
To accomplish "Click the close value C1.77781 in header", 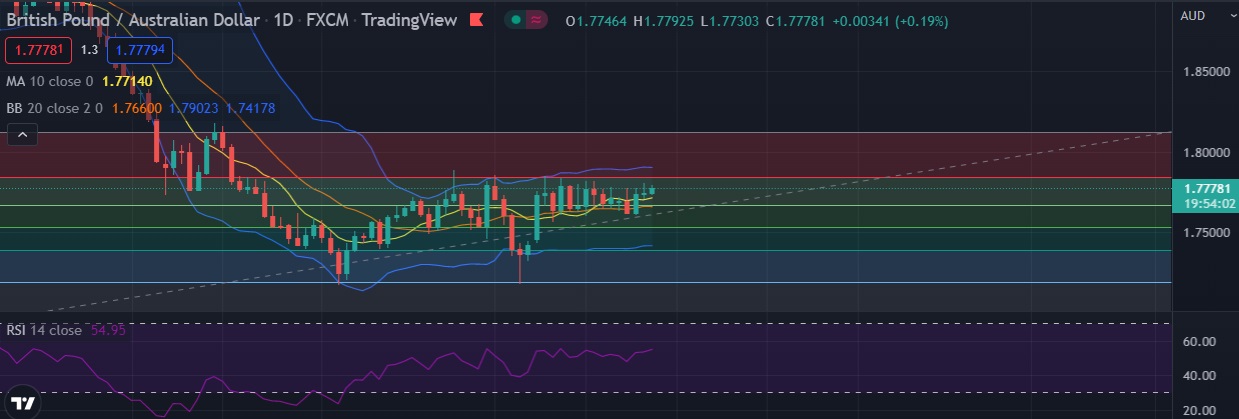I will point(798,21).
